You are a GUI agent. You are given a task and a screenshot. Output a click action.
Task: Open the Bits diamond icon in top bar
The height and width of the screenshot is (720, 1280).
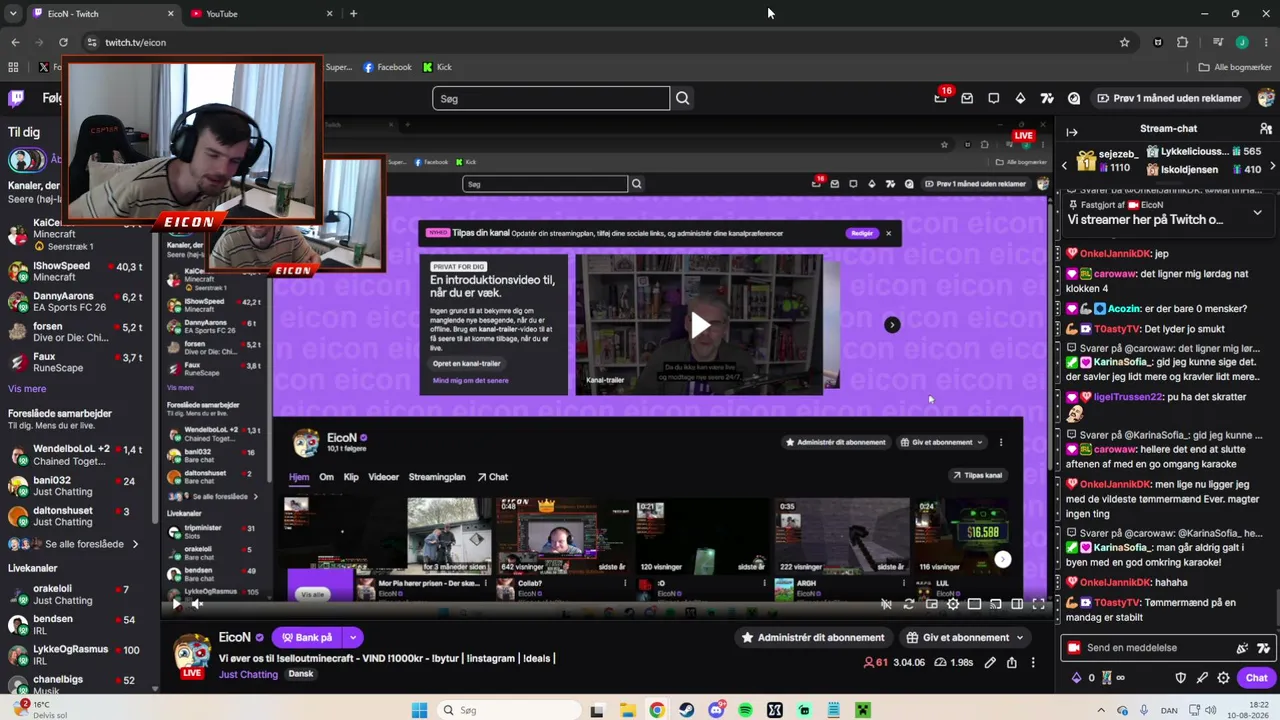pyautogui.click(x=1020, y=98)
